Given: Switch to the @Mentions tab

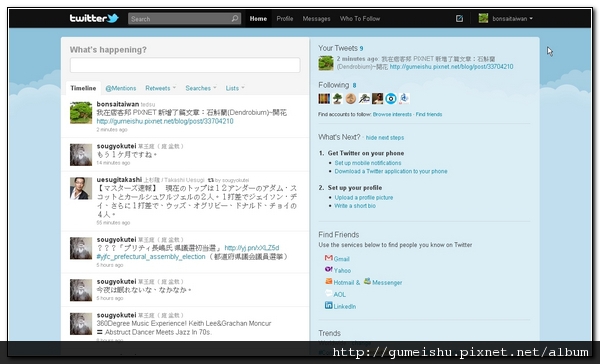Looking at the screenshot, I should coord(121,88).
